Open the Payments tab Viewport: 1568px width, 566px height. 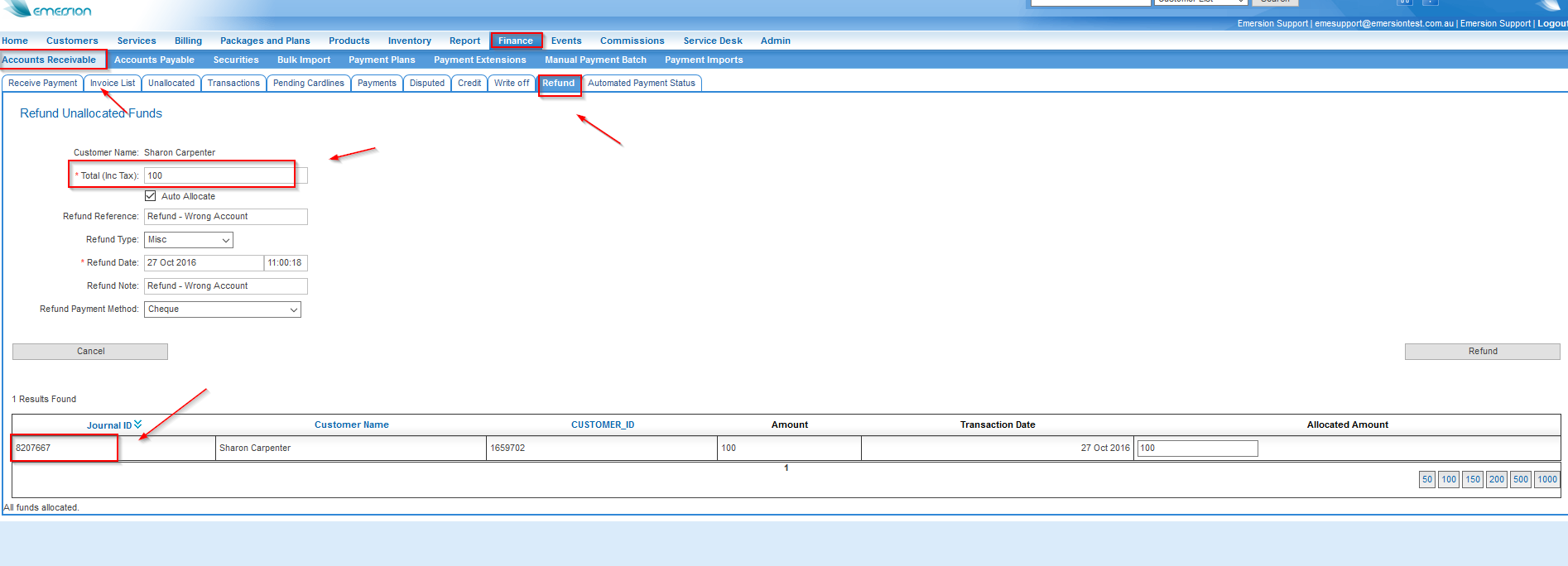[377, 83]
